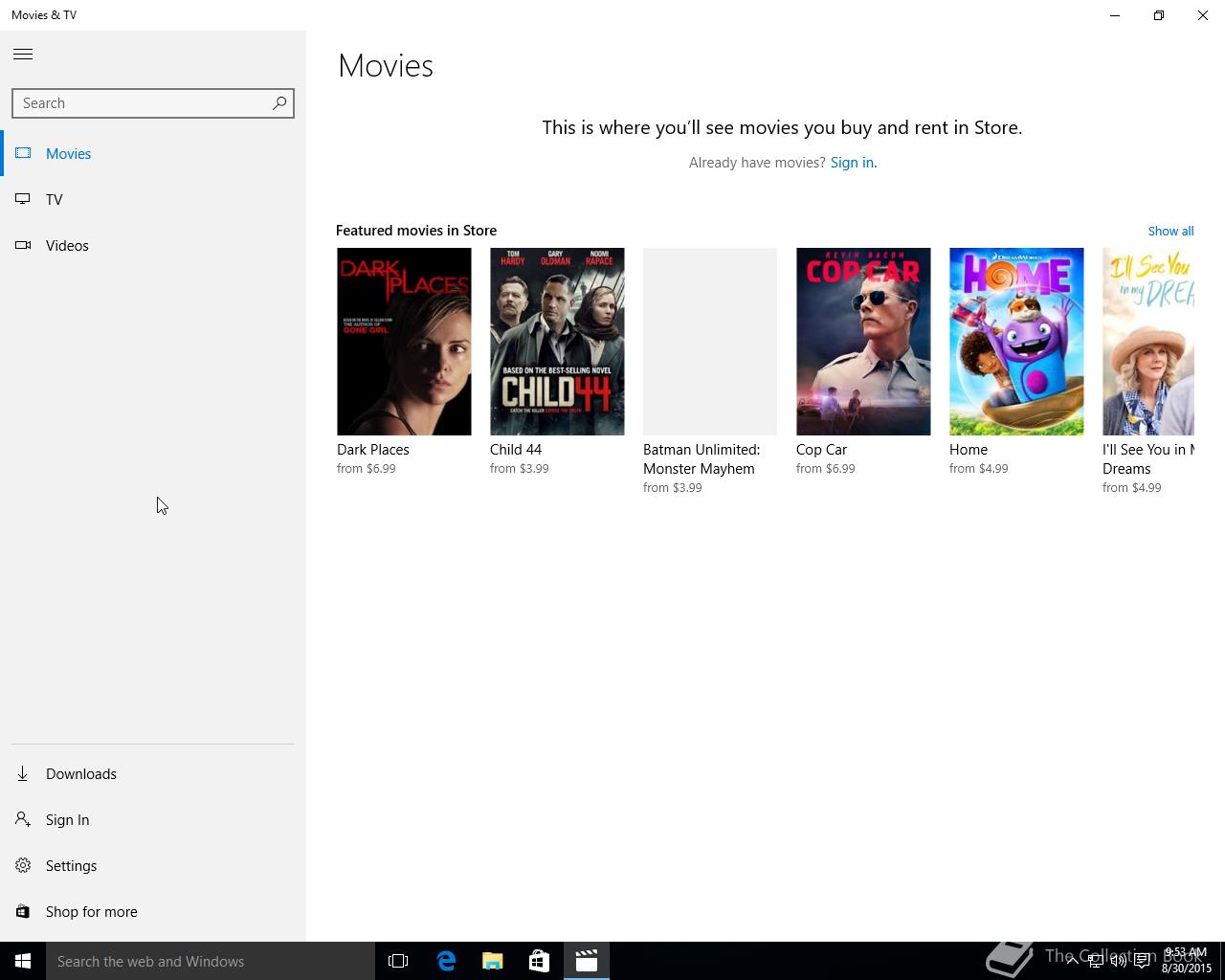This screenshot has height=980, width=1225.
Task: Click the Videos camera icon in sidebar
Action: pyautogui.click(x=23, y=245)
